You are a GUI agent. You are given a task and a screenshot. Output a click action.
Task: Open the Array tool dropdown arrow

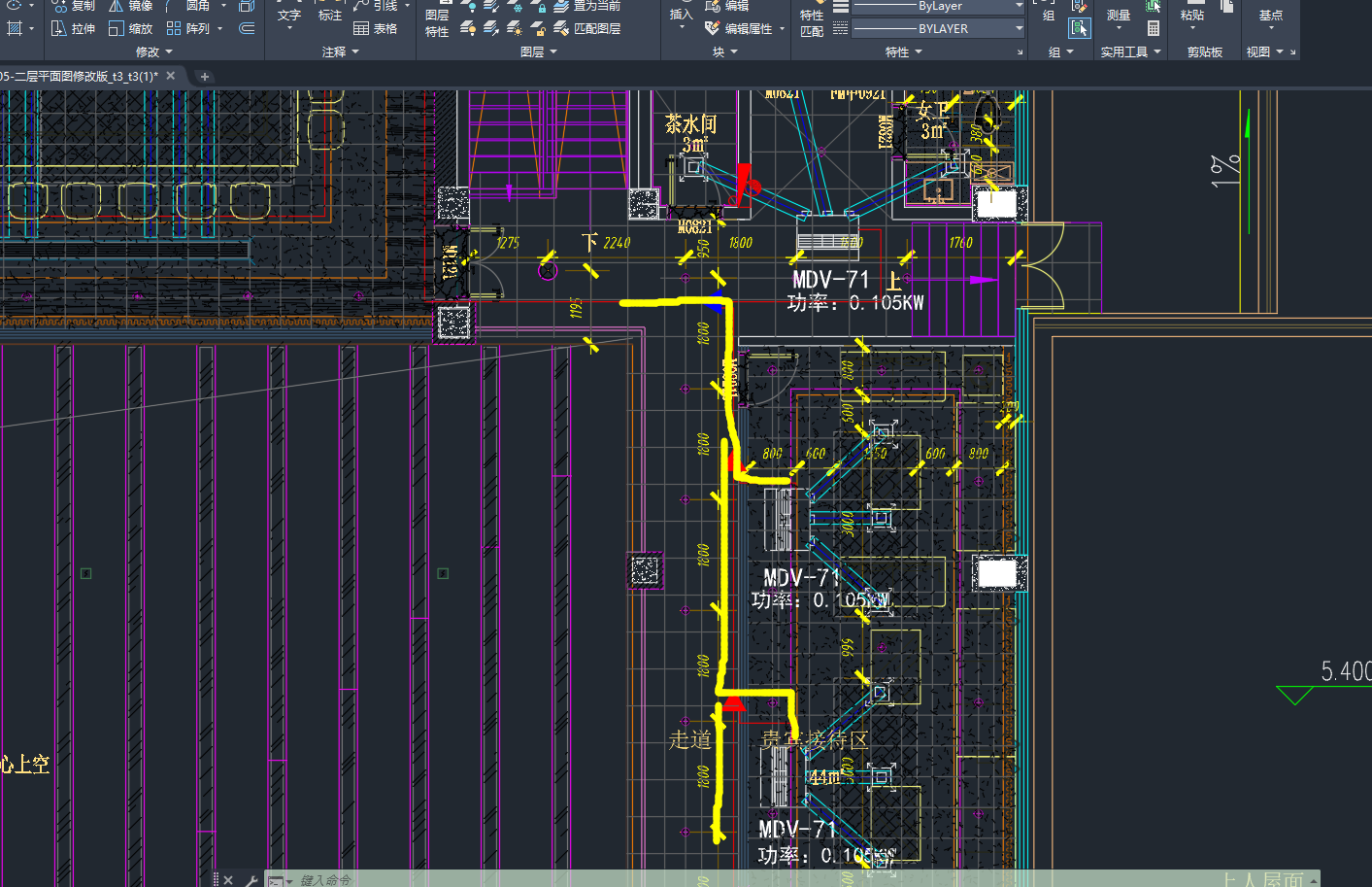220,28
